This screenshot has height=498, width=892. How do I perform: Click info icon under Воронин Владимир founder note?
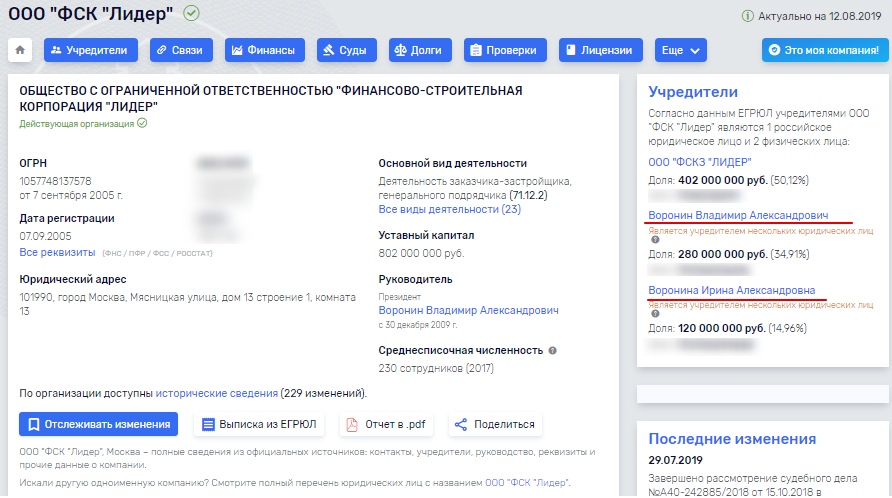[655, 240]
